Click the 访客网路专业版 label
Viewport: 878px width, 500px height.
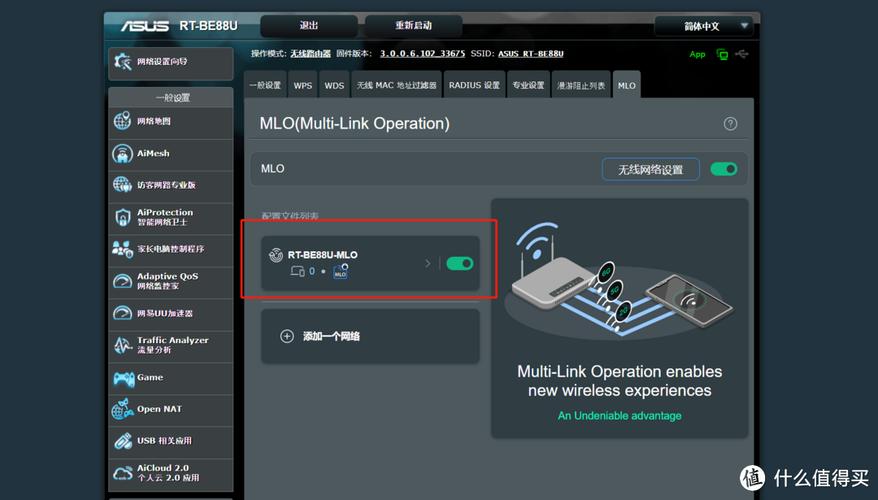[166, 185]
